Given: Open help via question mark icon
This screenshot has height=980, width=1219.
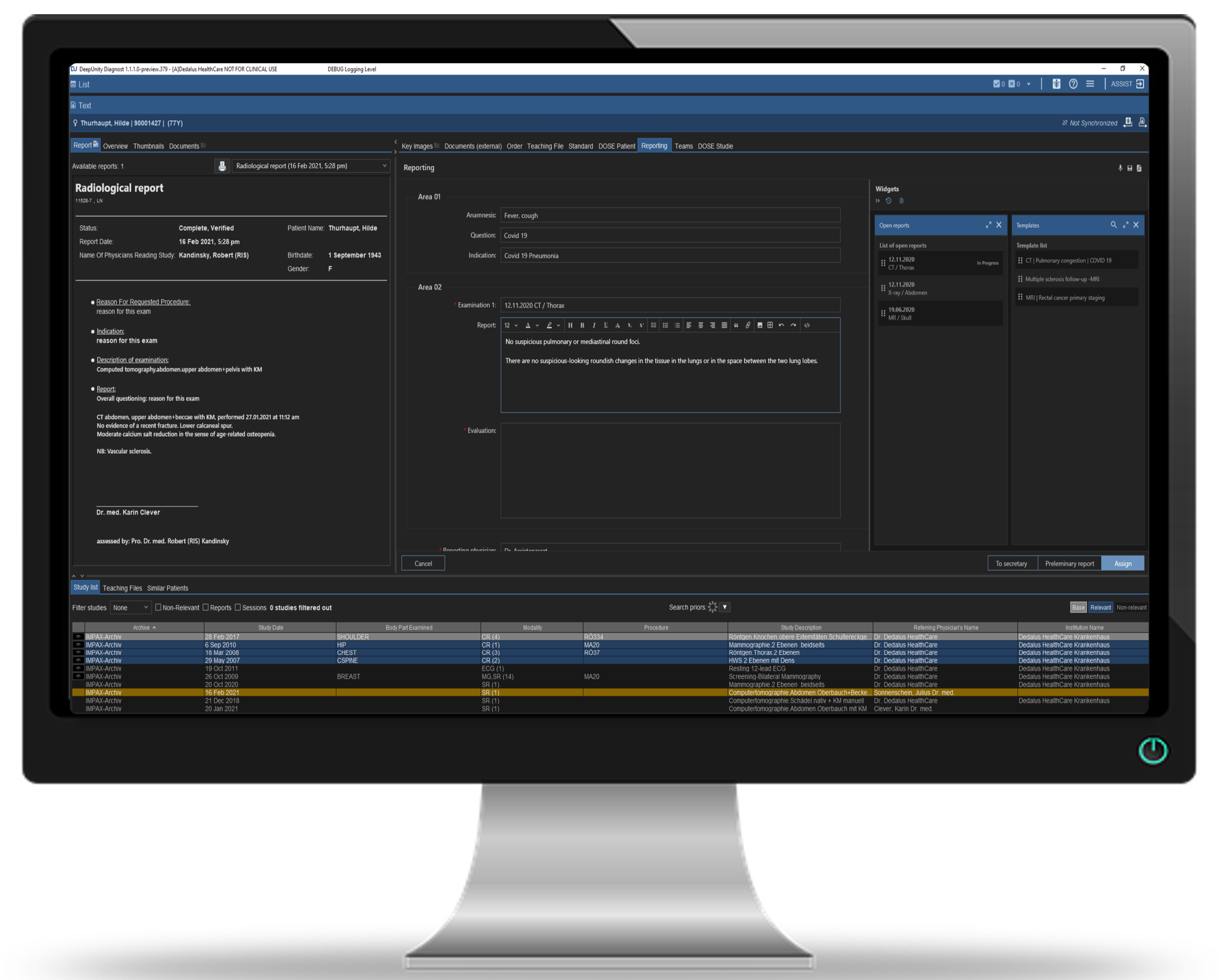Looking at the screenshot, I should pos(1073,83).
